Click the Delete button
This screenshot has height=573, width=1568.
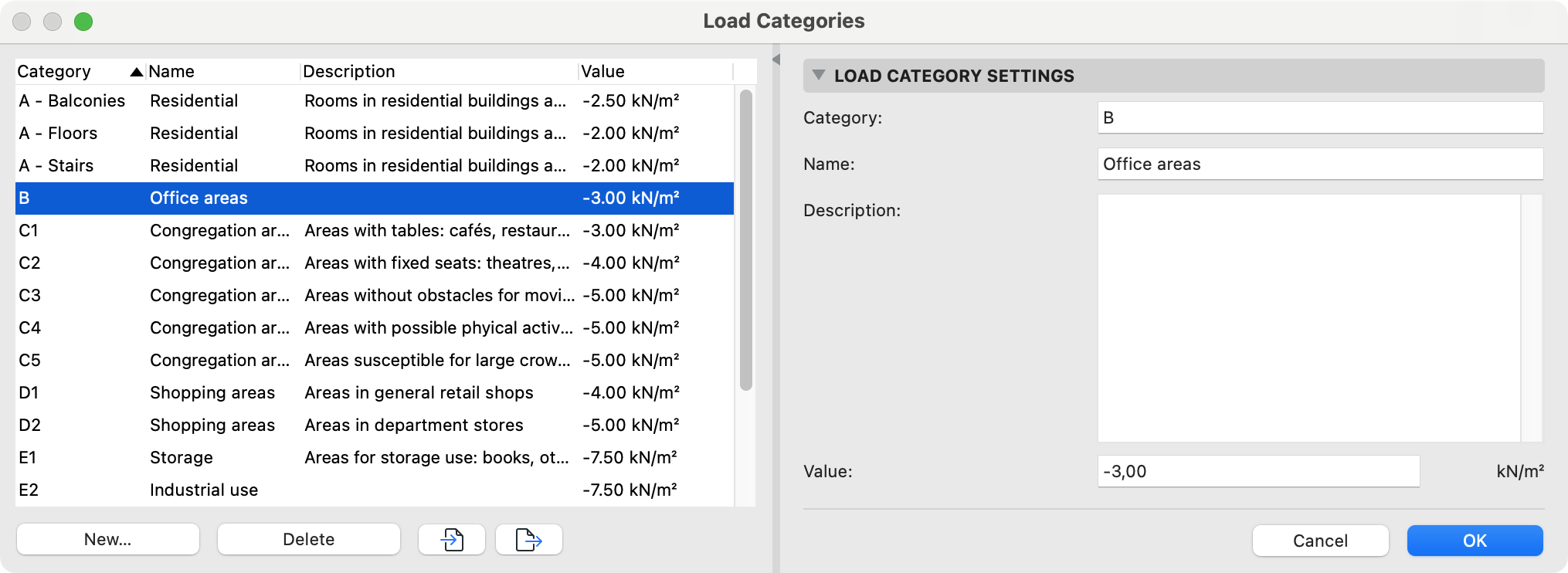click(x=309, y=539)
